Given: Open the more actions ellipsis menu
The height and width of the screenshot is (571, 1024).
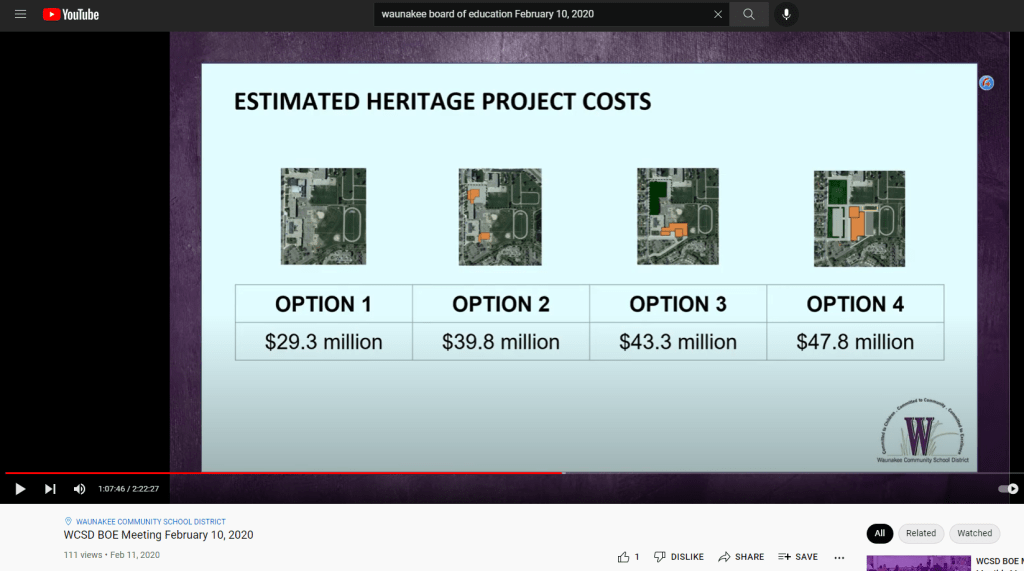Looking at the screenshot, I should tap(839, 557).
